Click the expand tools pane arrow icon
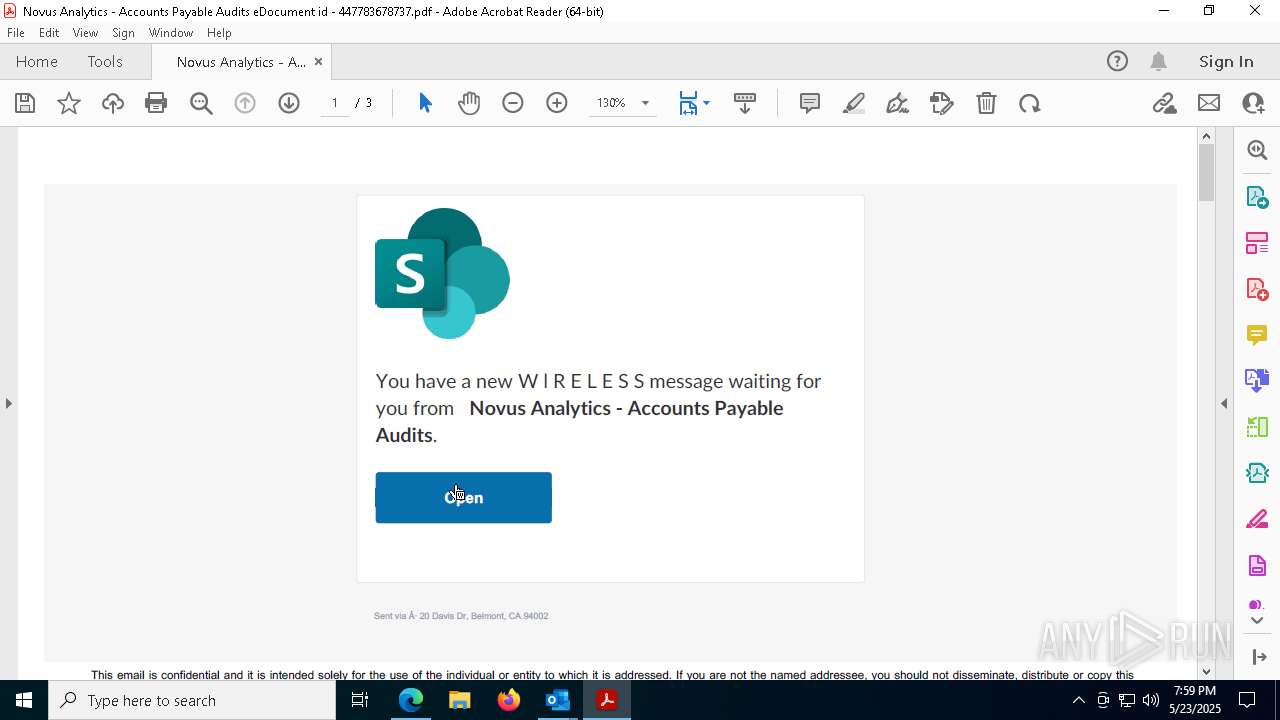The image size is (1280, 720). point(1258,657)
